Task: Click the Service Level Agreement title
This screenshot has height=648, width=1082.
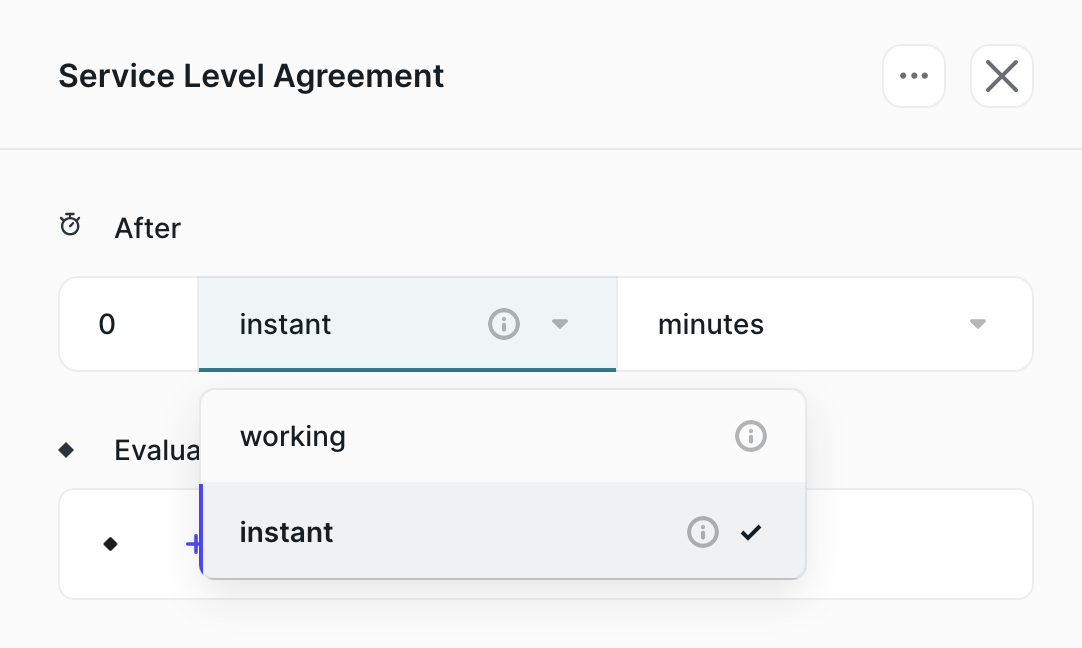Action: pyautogui.click(x=251, y=76)
